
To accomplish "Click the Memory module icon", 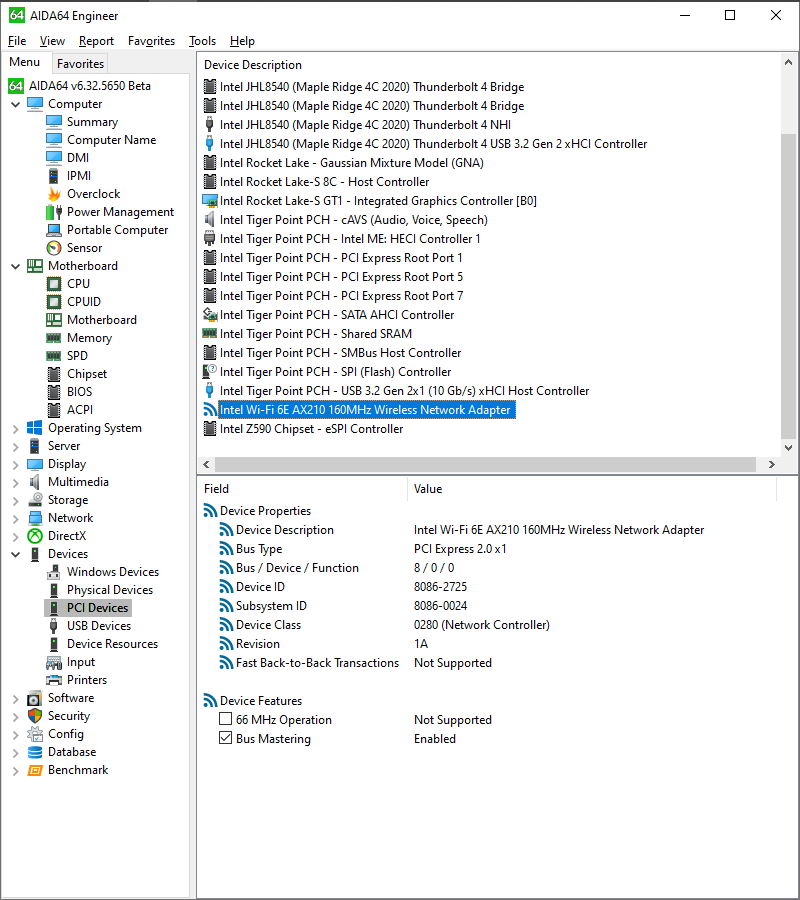I will [x=54, y=338].
